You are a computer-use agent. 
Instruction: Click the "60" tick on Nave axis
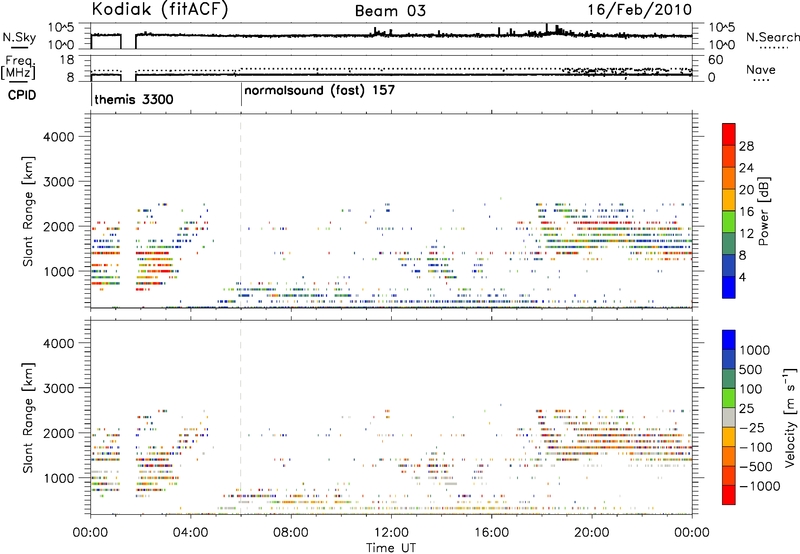pyautogui.click(x=715, y=60)
